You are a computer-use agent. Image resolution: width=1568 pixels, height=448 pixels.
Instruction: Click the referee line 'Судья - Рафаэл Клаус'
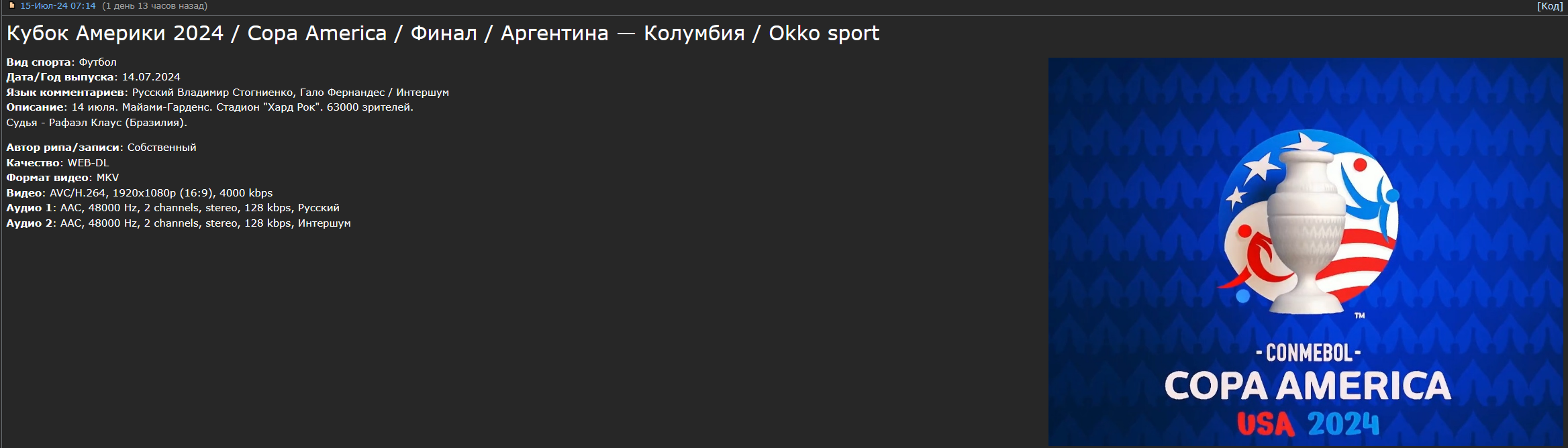coord(97,123)
